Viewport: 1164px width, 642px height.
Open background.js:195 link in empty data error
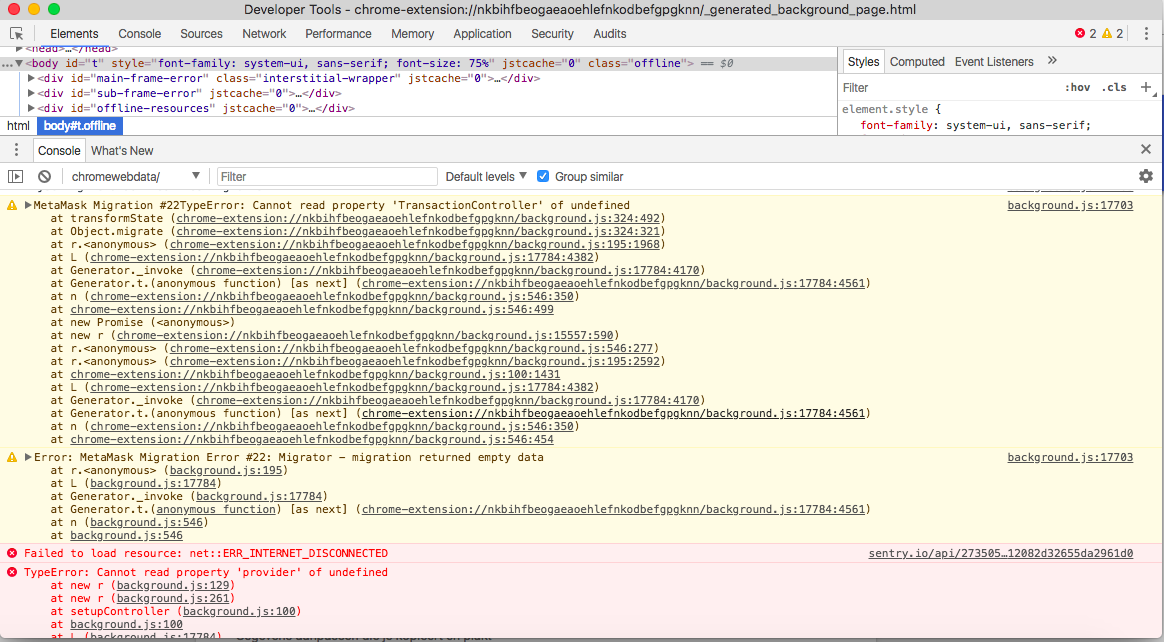226,471
